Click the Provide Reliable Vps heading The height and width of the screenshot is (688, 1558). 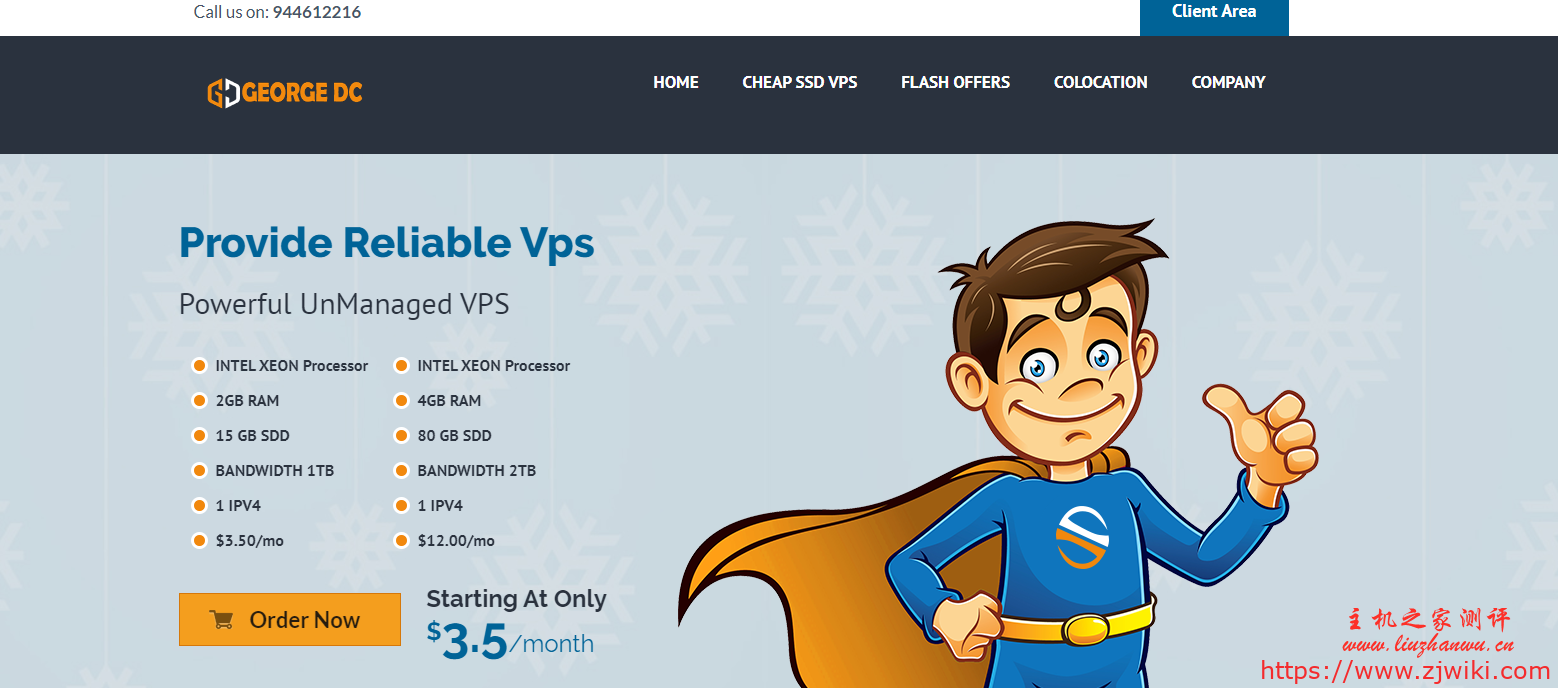387,243
